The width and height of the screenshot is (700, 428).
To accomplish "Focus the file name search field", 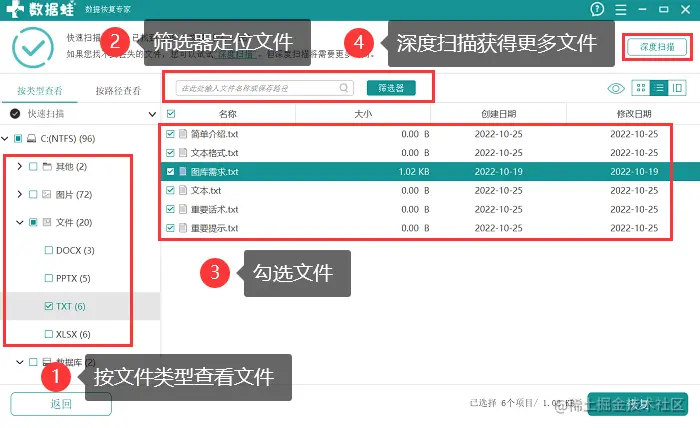I will tap(265, 88).
